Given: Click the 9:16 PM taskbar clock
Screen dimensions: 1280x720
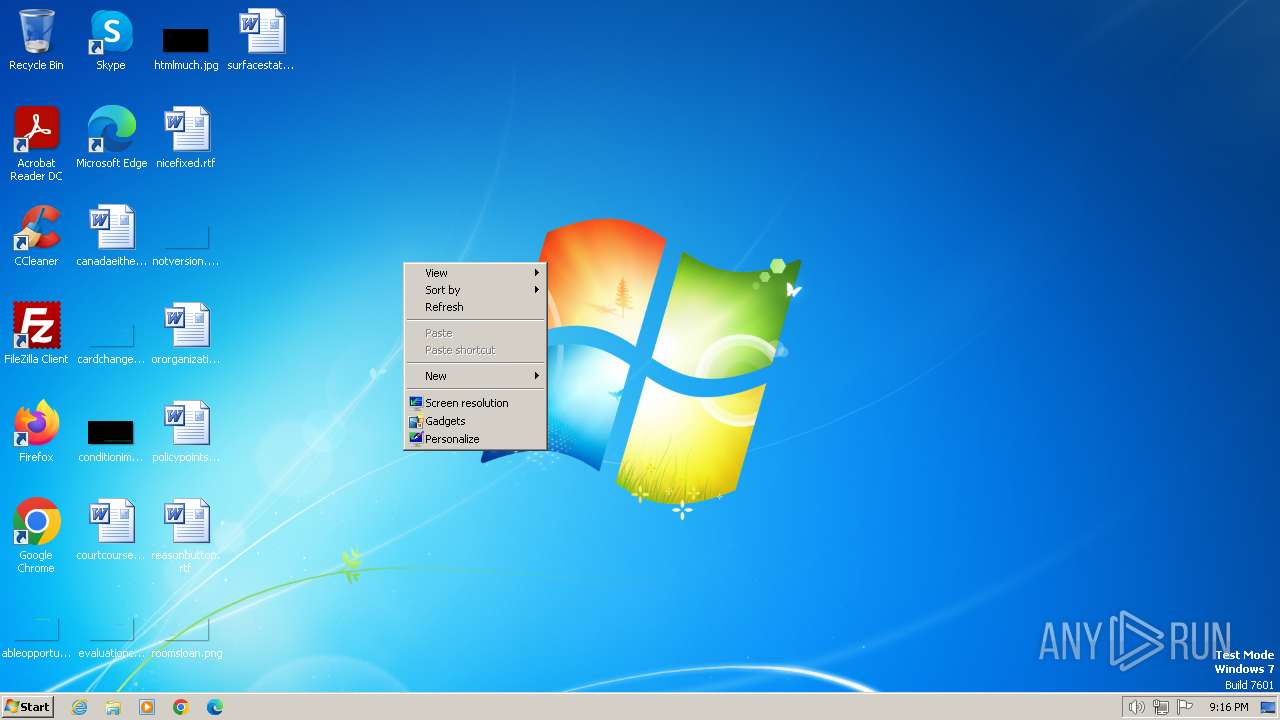Looking at the screenshot, I should click(1228, 707).
